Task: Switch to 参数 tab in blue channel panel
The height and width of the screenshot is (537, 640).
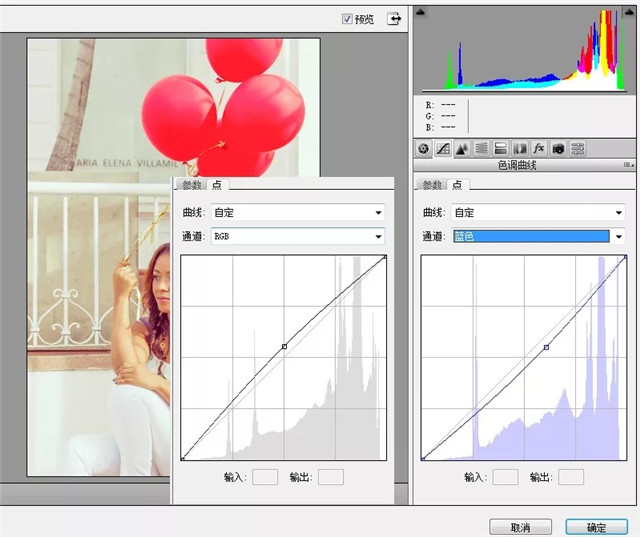Action: click(431, 185)
